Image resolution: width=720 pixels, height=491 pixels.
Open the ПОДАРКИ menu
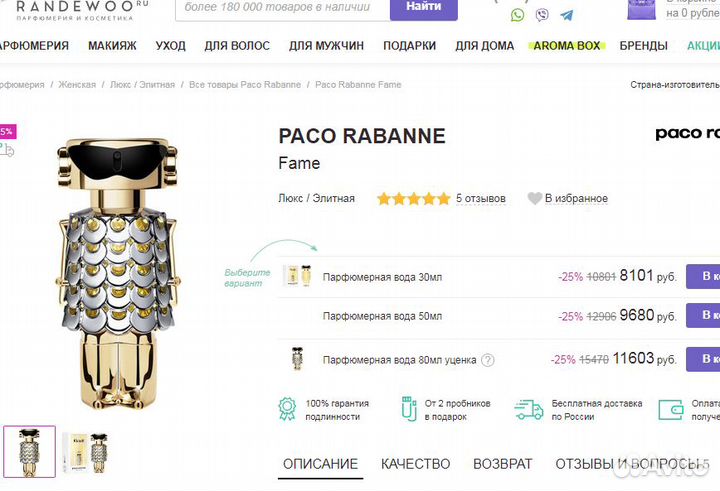410,46
